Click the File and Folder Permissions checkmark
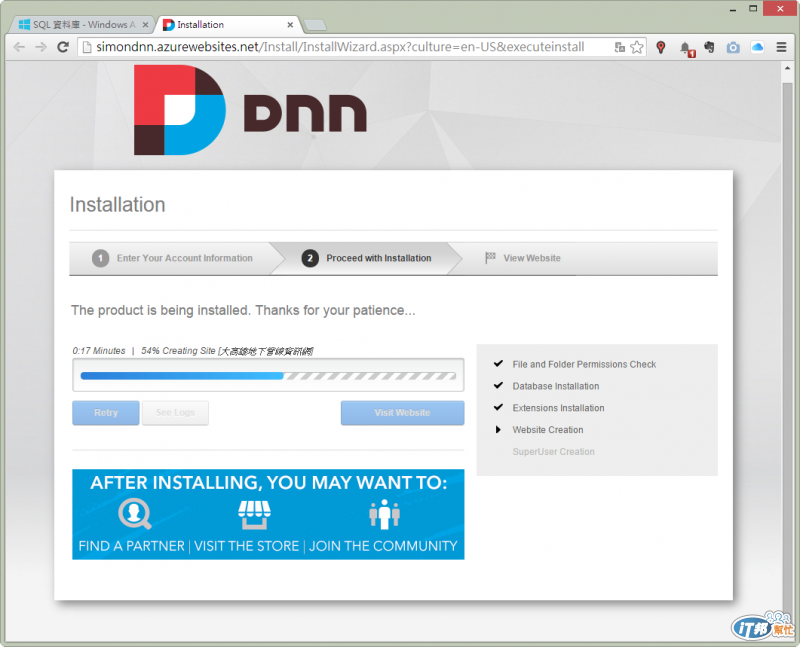Viewport: 800px width, 647px height. 498,364
